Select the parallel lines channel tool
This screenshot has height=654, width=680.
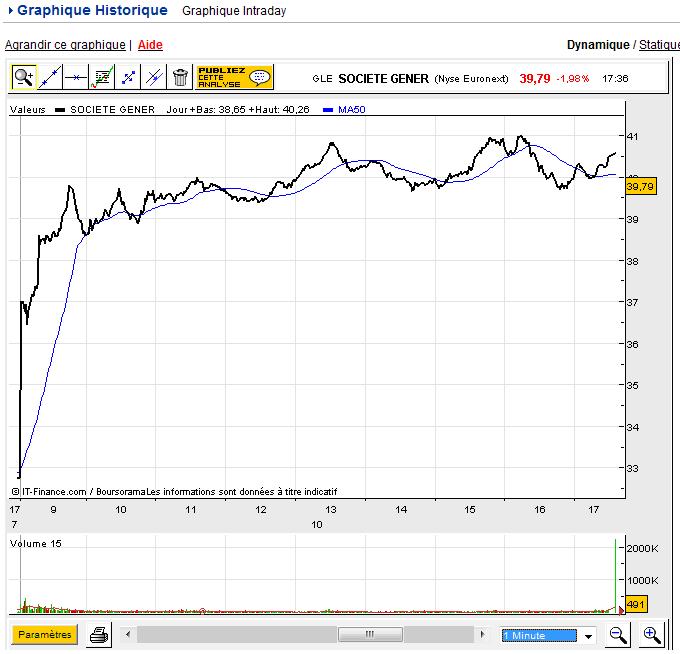(154, 78)
